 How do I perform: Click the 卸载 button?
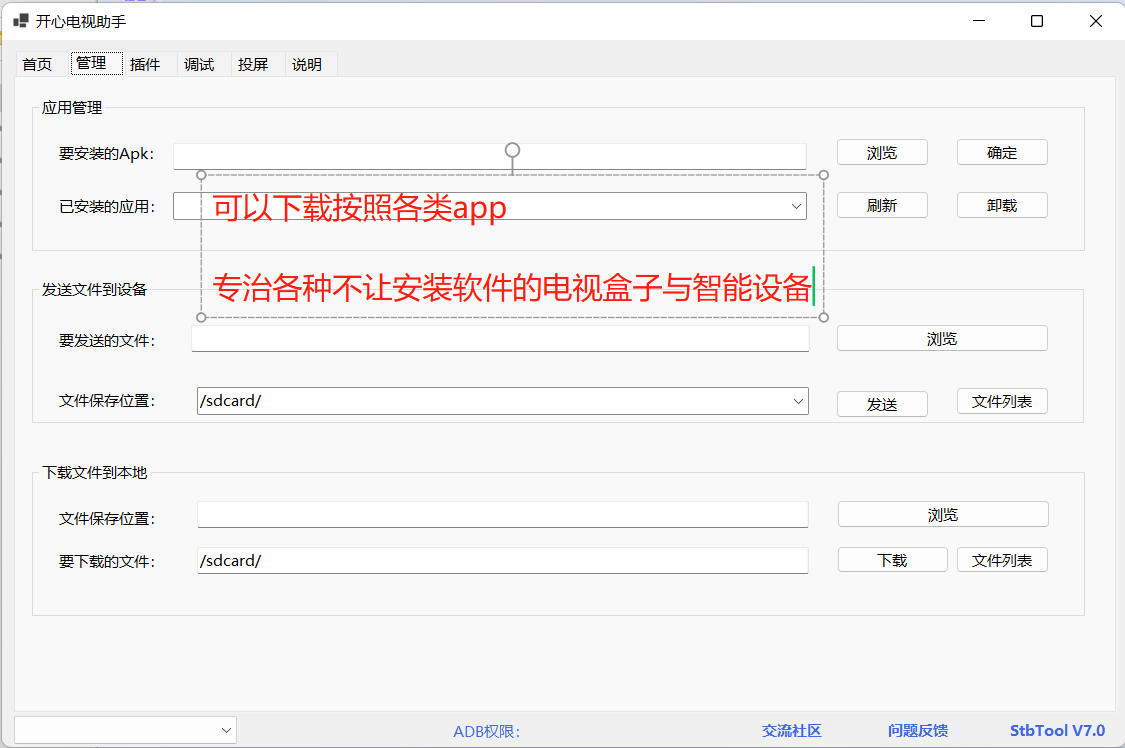coord(1001,205)
